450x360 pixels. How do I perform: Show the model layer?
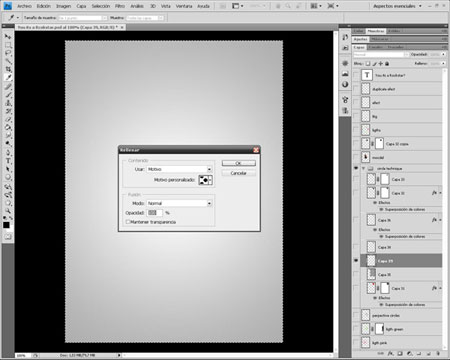click(356, 157)
